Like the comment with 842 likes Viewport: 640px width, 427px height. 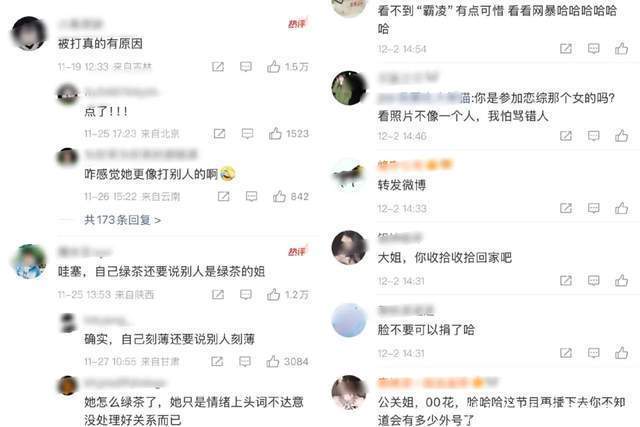click(x=279, y=196)
